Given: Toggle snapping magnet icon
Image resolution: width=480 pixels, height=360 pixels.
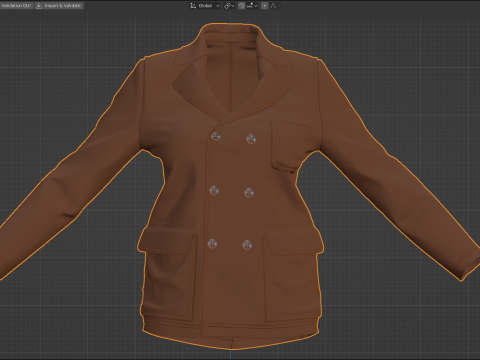Looking at the screenshot, I should [x=241, y=6].
